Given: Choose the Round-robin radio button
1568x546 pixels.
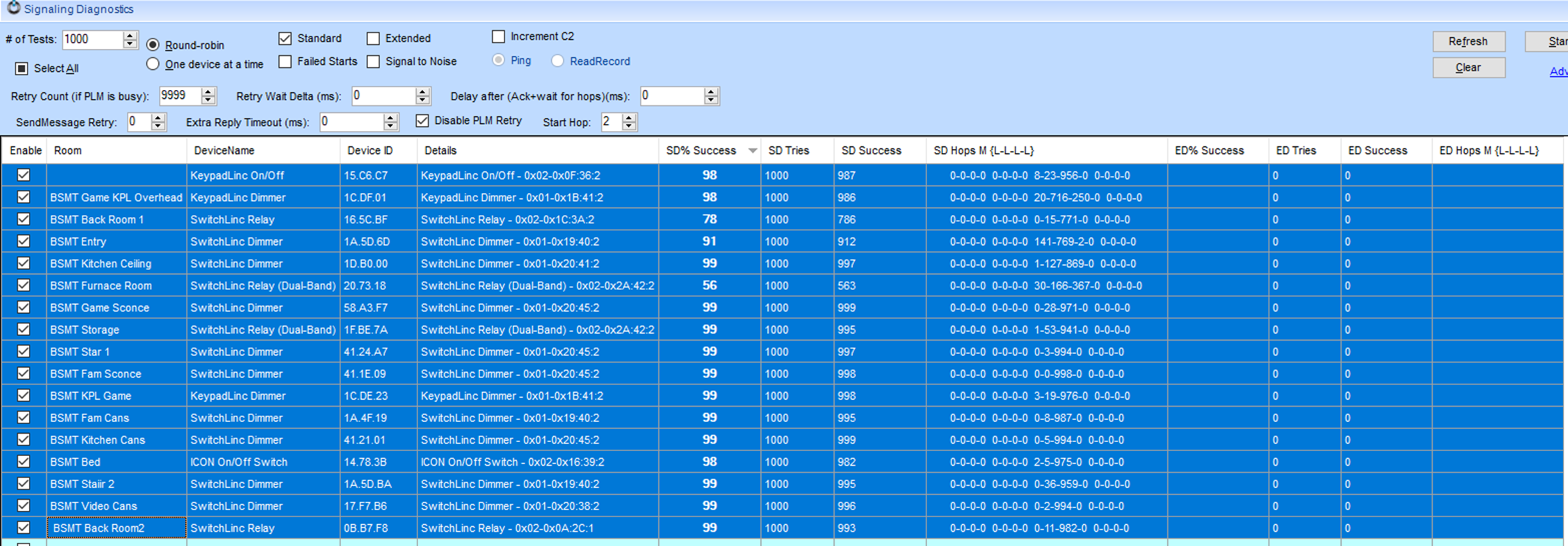Looking at the screenshot, I should click(x=153, y=45).
